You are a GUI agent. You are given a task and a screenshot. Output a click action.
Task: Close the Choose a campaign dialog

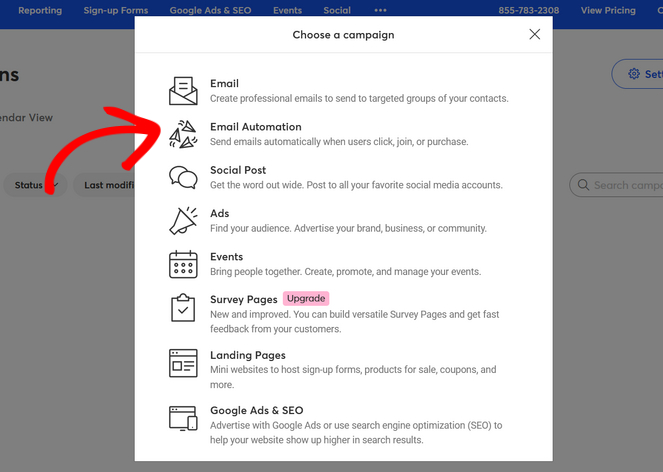pos(534,34)
